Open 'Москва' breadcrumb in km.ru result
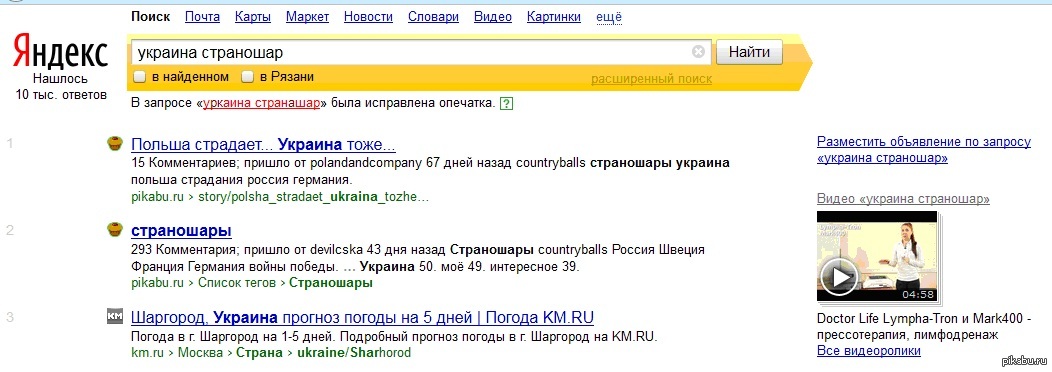This screenshot has height=372, width=1052. pos(201,353)
